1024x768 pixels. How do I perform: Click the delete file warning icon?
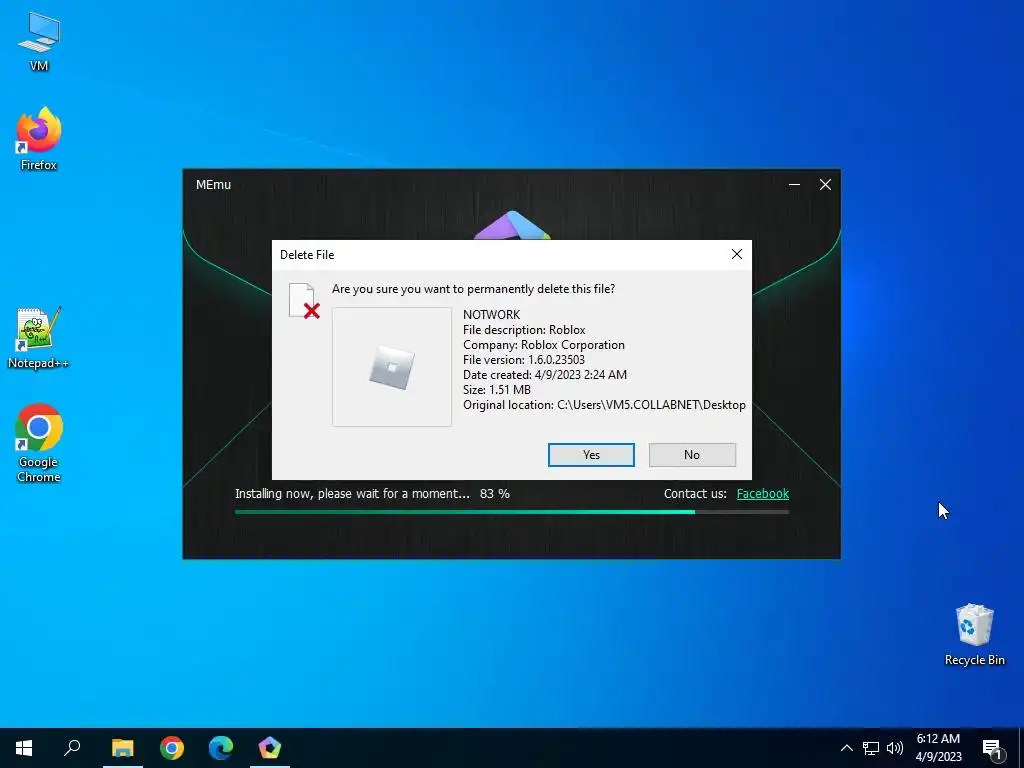tap(304, 301)
